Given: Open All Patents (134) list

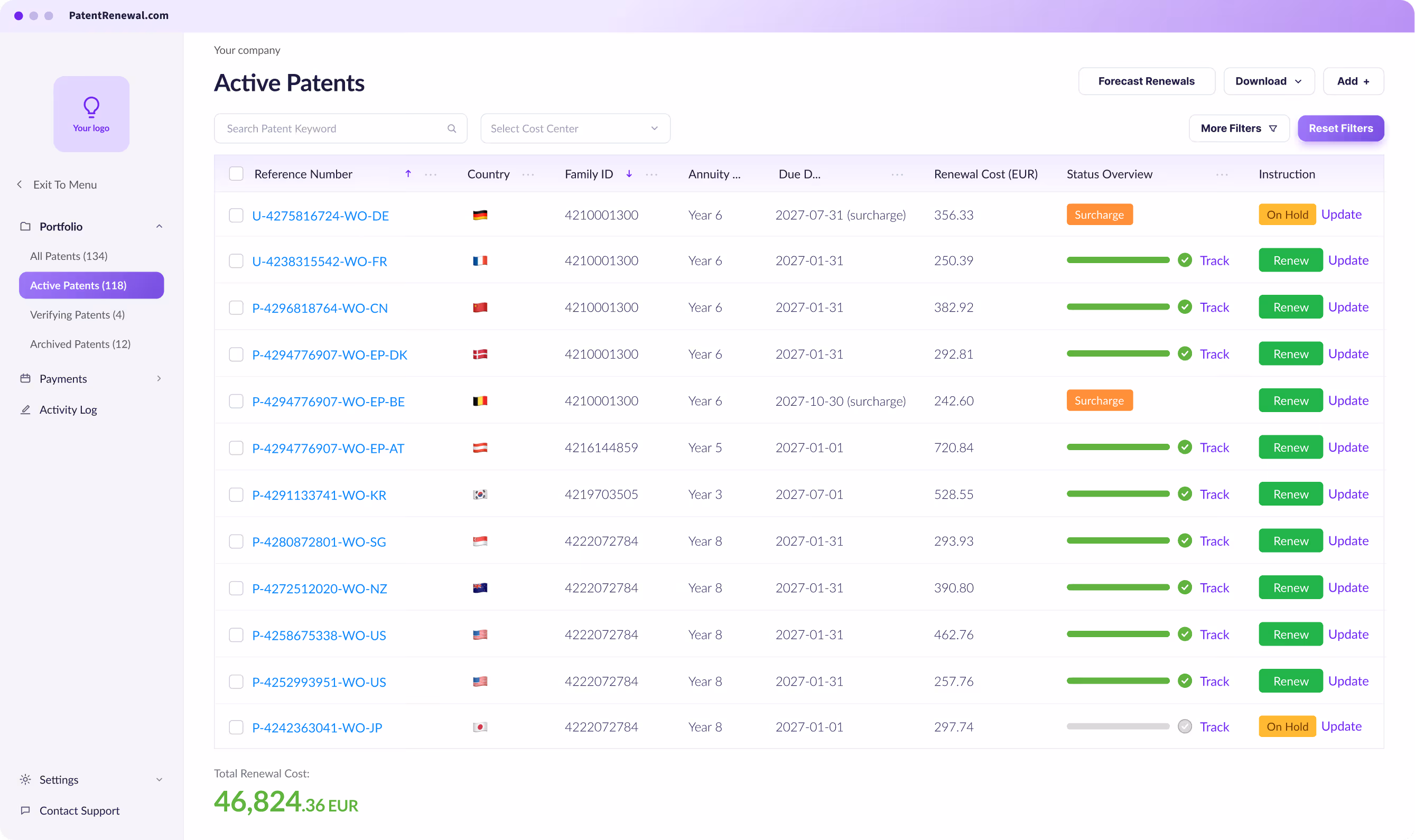Looking at the screenshot, I should (x=69, y=256).
